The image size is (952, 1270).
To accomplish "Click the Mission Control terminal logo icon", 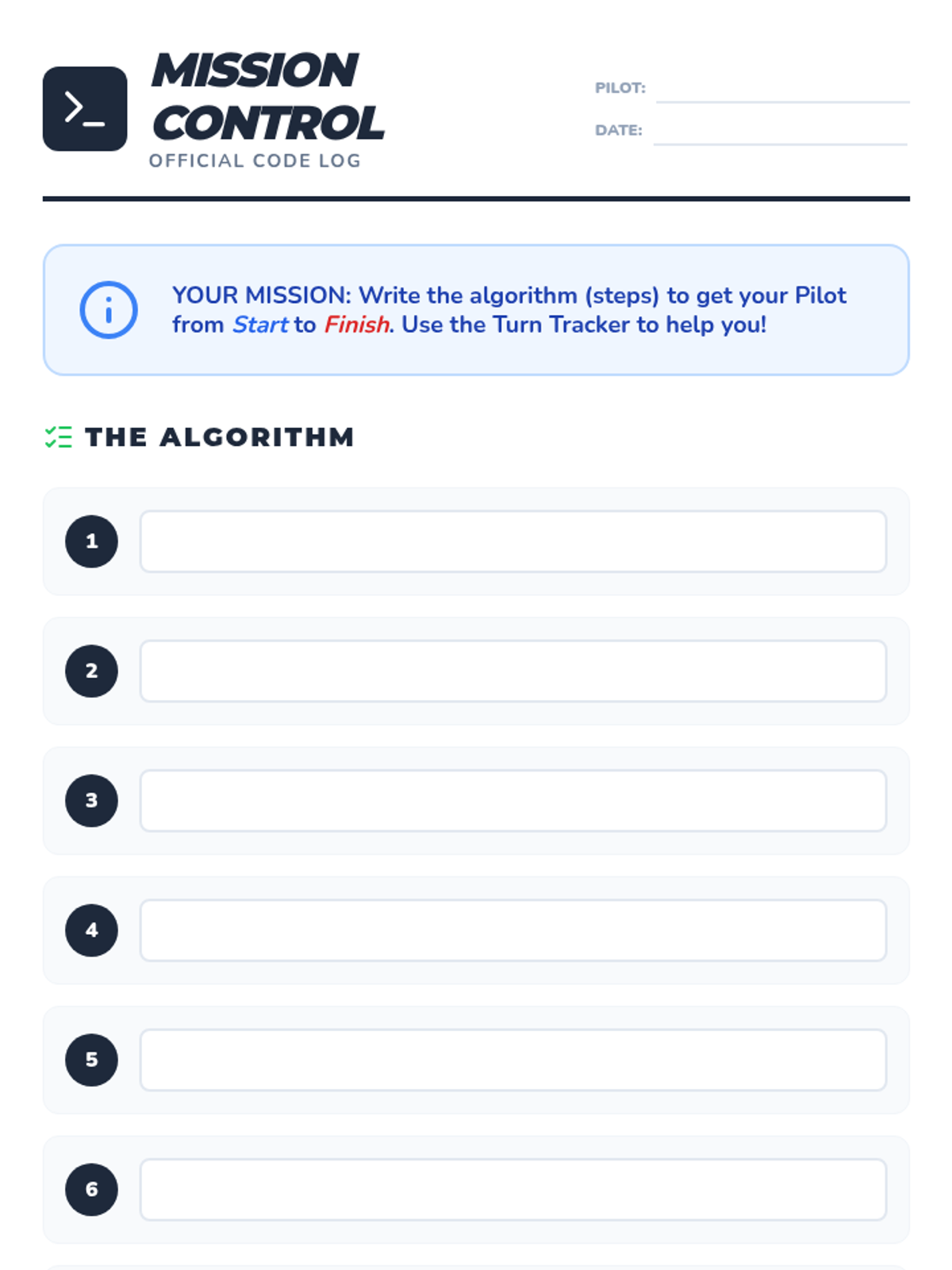I will click(x=85, y=109).
